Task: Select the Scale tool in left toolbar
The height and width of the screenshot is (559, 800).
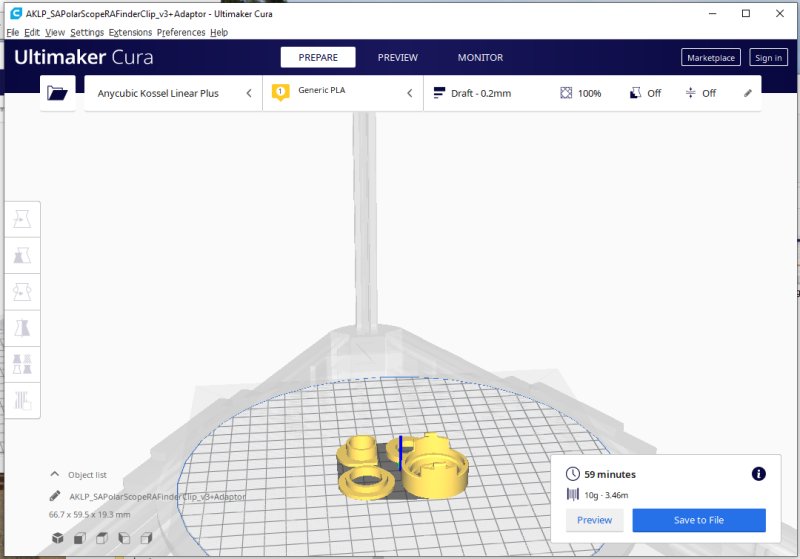Action: tap(22, 256)
